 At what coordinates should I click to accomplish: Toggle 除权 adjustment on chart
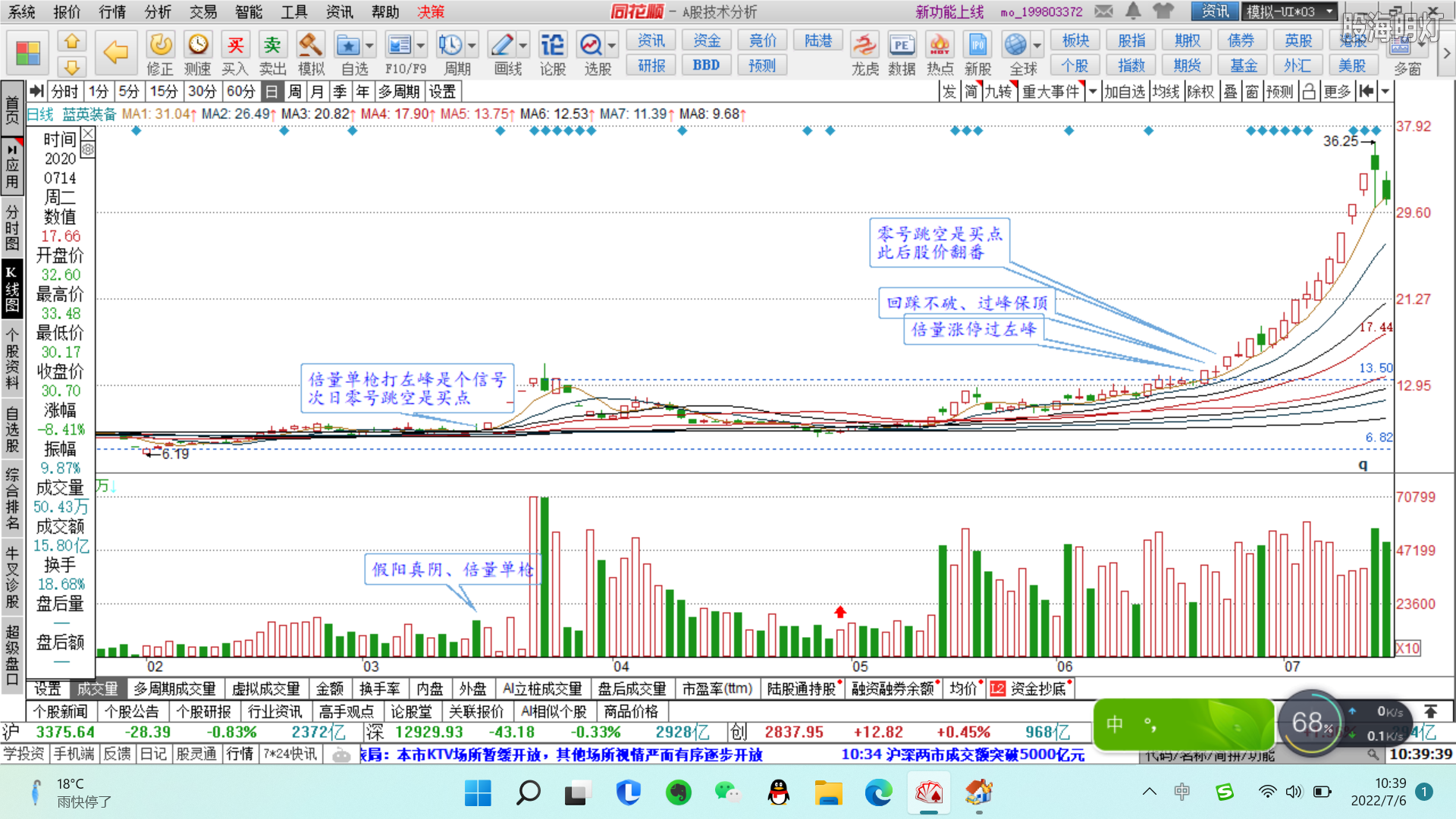[x=1200, y=92]
